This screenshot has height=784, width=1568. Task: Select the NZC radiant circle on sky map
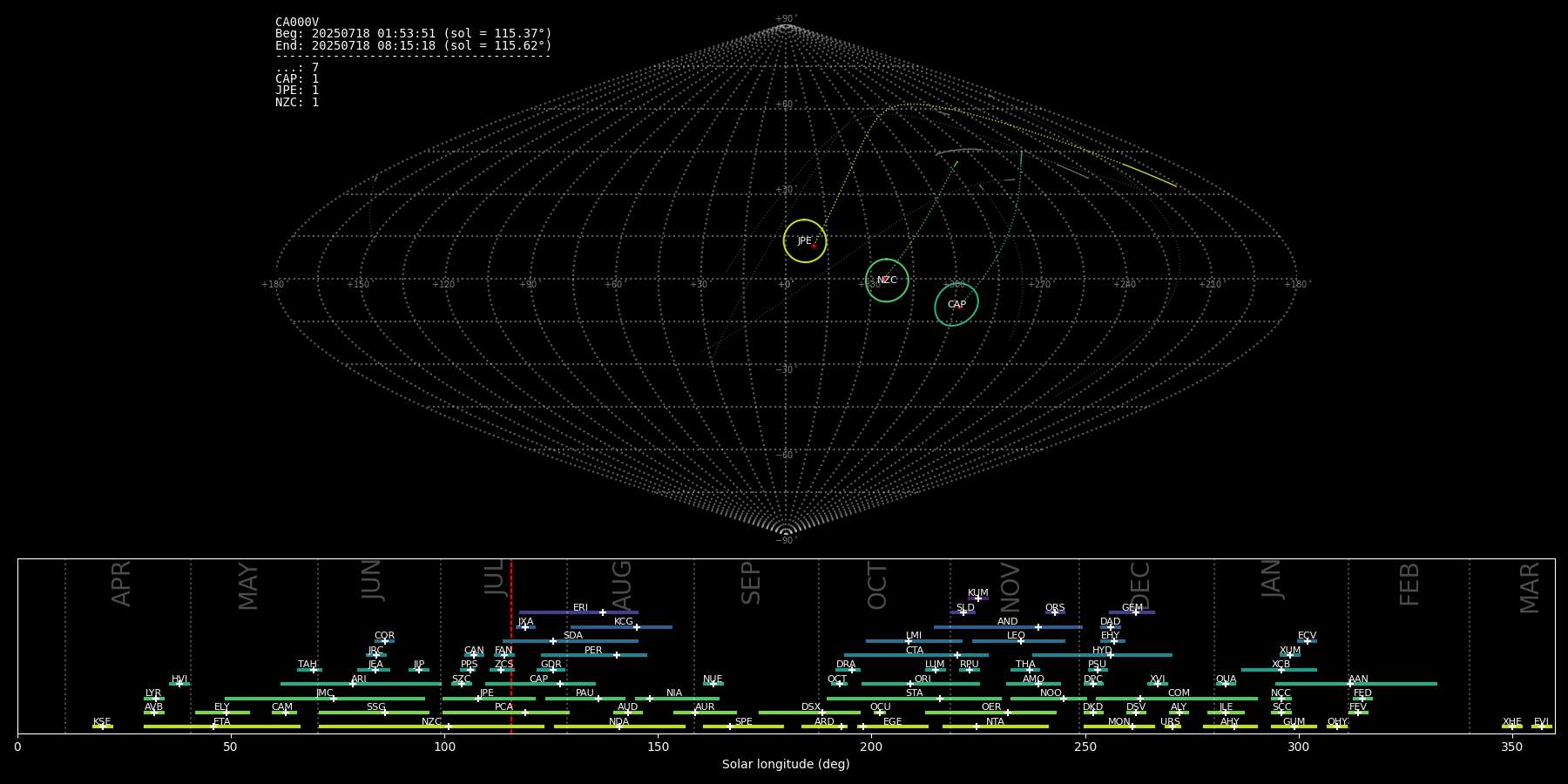887,280
